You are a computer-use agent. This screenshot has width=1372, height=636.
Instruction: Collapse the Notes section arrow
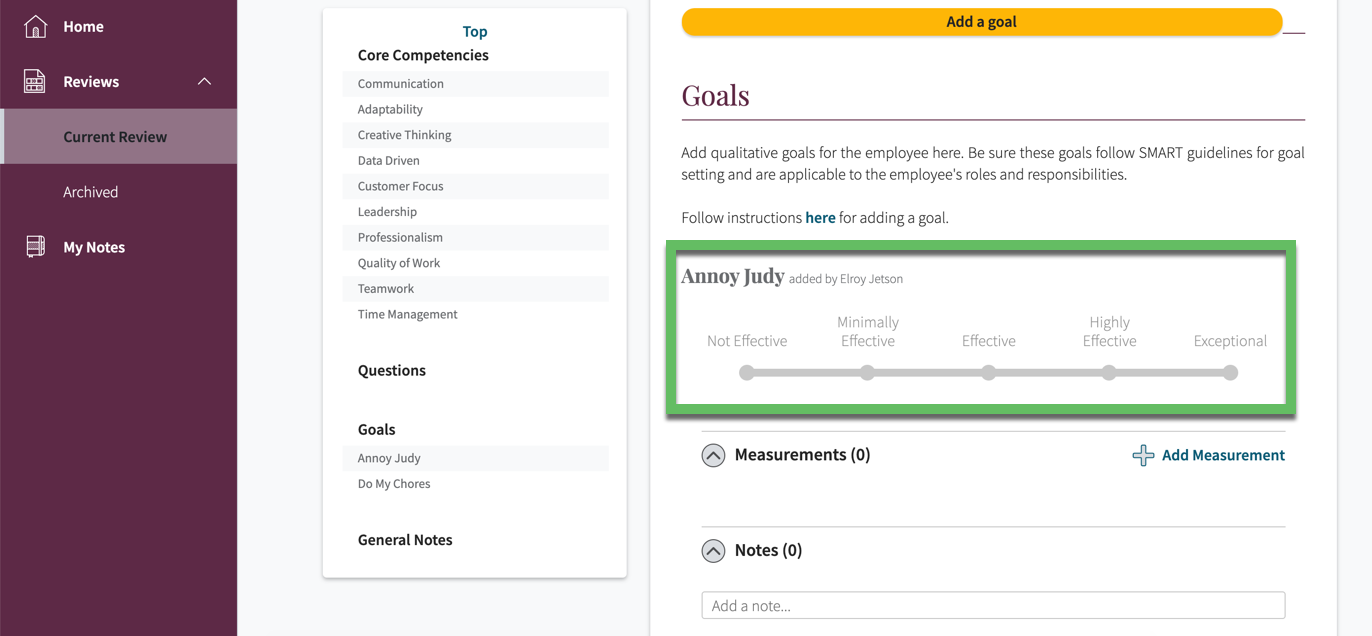pyautogui.click(x=713, y=551)
